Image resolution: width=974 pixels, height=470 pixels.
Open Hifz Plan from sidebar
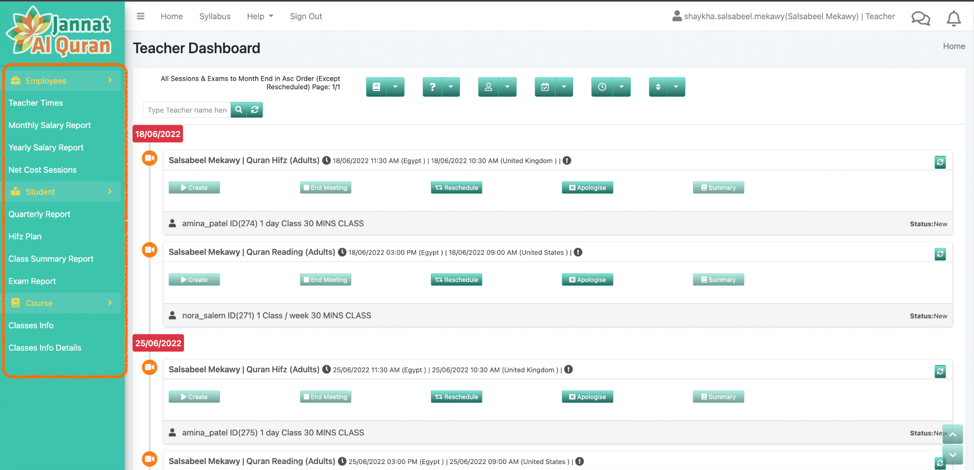click(25, 236)
